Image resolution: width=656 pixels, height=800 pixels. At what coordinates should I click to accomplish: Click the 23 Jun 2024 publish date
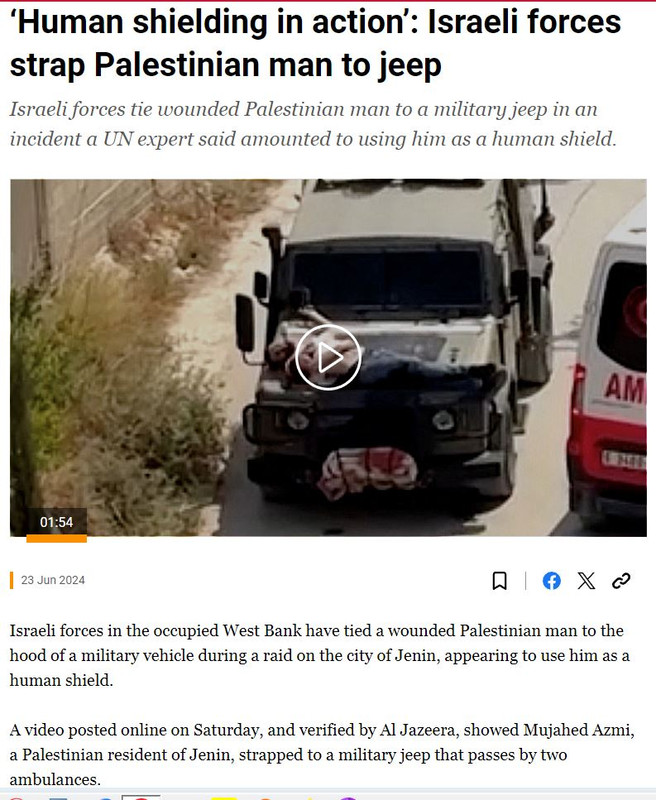click(53, 580)
